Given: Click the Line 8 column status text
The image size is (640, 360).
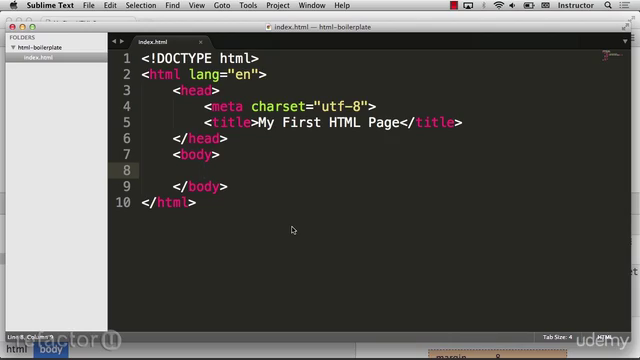Looking at the screenshot, I should 30,337.
